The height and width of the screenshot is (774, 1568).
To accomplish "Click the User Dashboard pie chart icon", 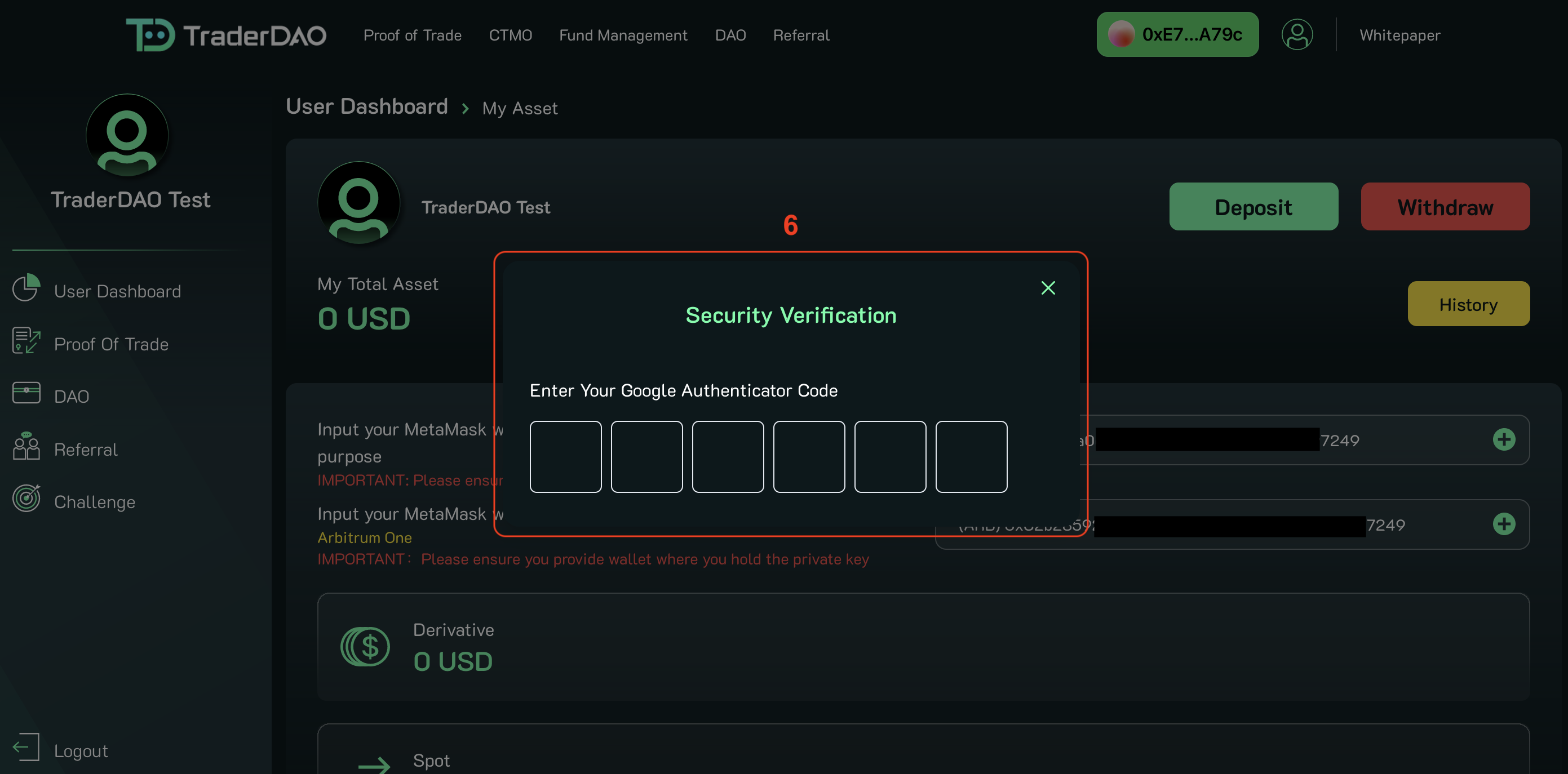I will click(x=26, y=288).
